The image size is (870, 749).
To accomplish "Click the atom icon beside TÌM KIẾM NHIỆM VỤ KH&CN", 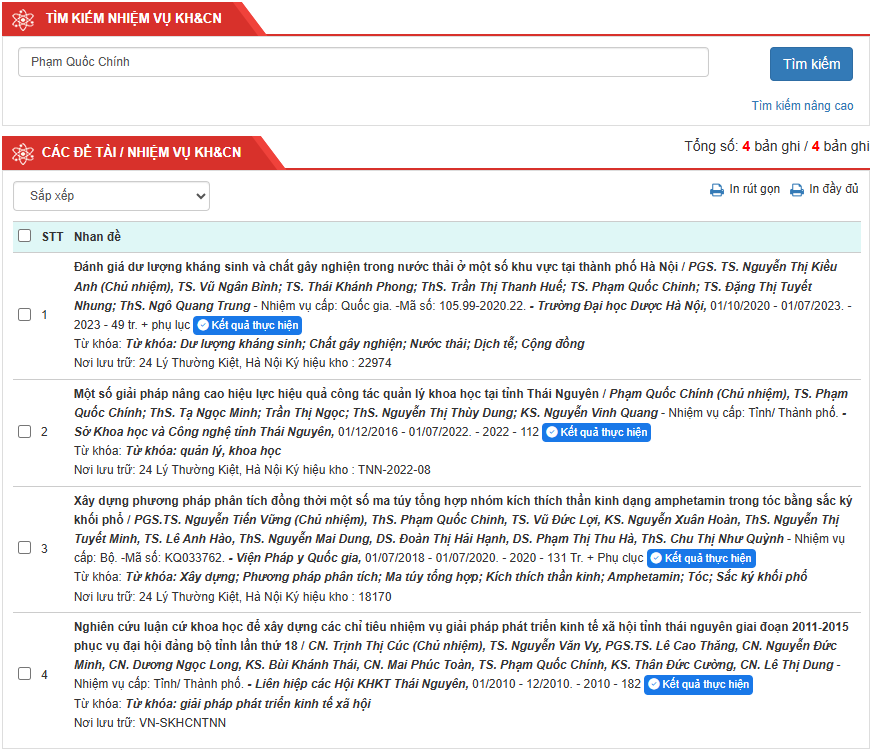I will click(x=23, y=19).
